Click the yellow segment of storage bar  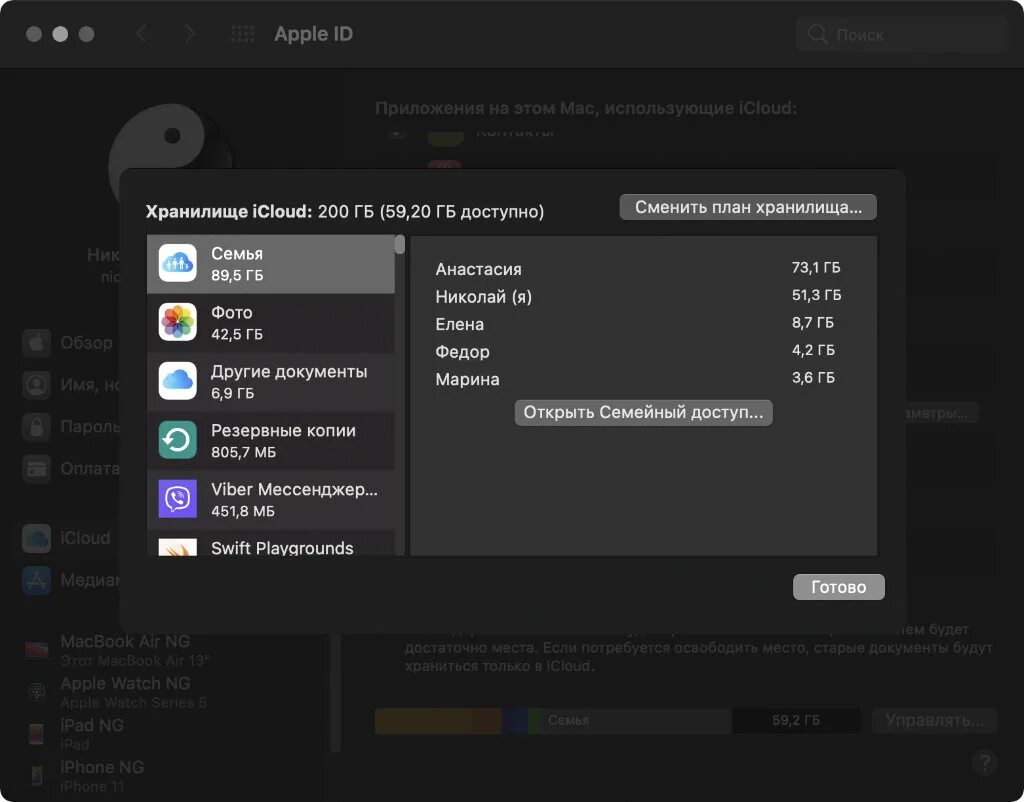(x=423, y=720)
